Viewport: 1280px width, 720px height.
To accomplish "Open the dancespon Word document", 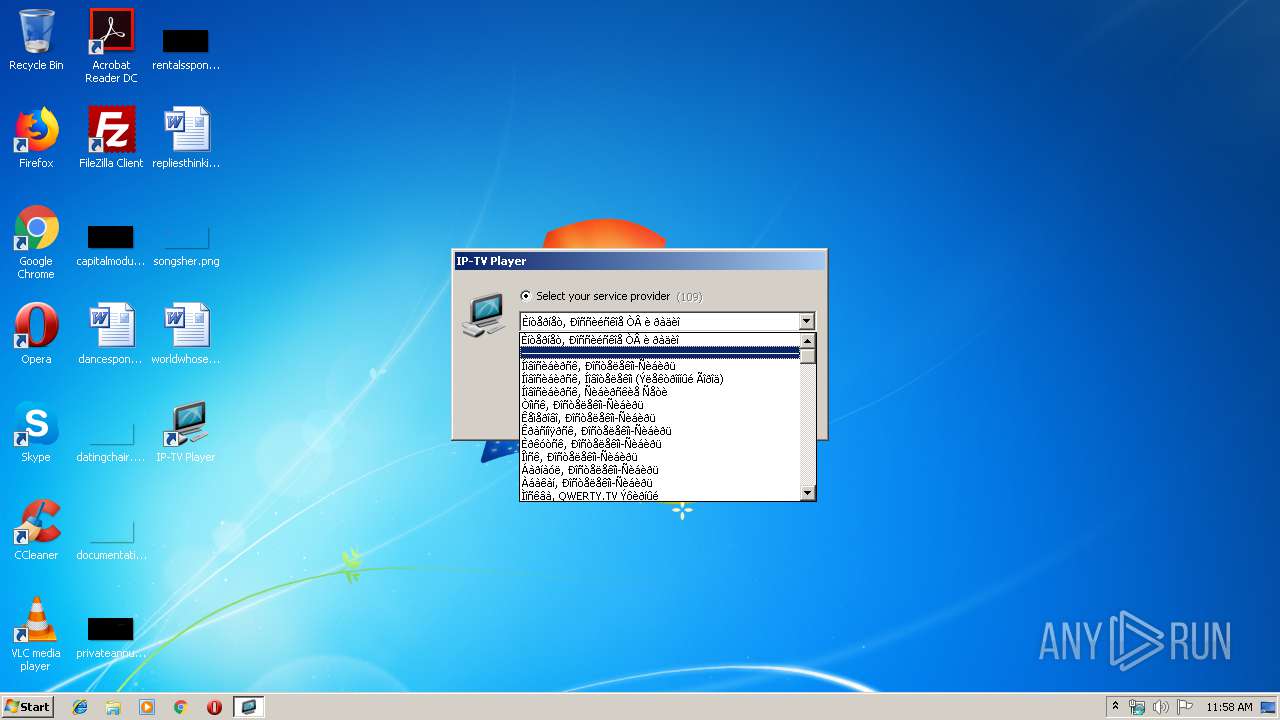I will [111, 334].
